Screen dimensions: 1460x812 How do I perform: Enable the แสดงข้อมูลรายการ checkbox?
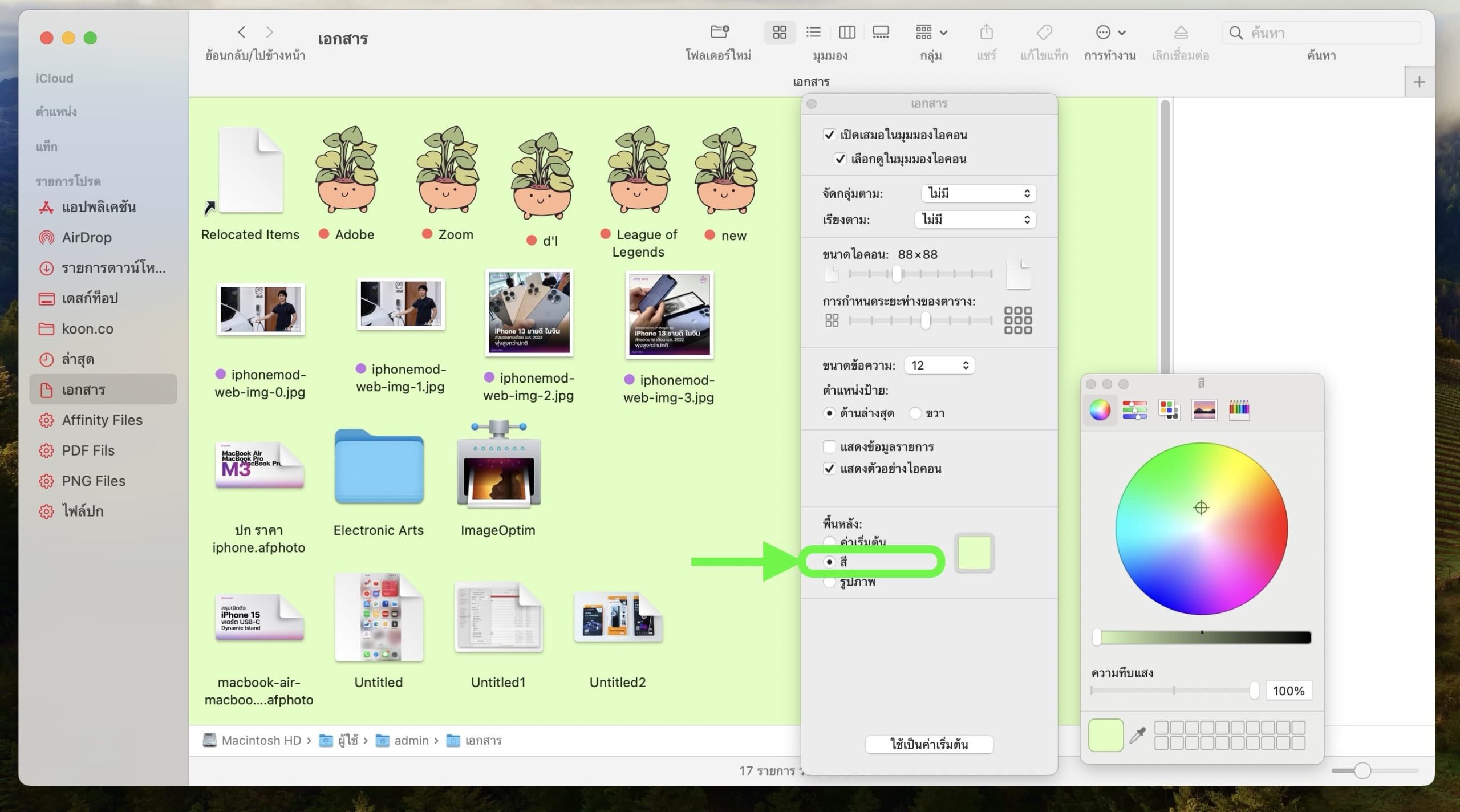tap(829, 446)
